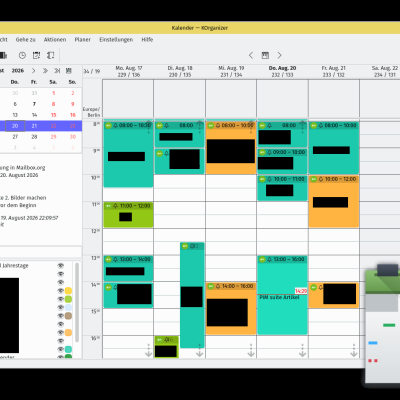Toggle visibility of the Jahrestage calendar

60,266
